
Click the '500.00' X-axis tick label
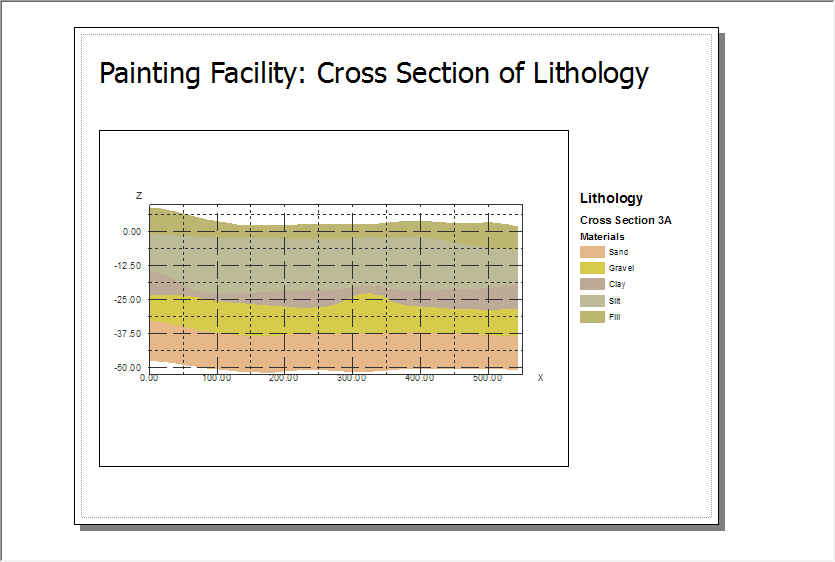point(488,378)
